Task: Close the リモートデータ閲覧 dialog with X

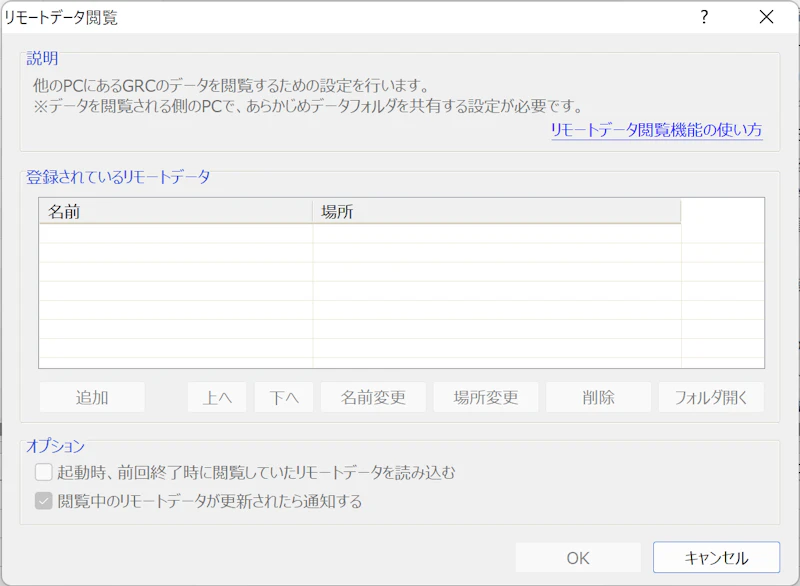Action: (764, 17)
